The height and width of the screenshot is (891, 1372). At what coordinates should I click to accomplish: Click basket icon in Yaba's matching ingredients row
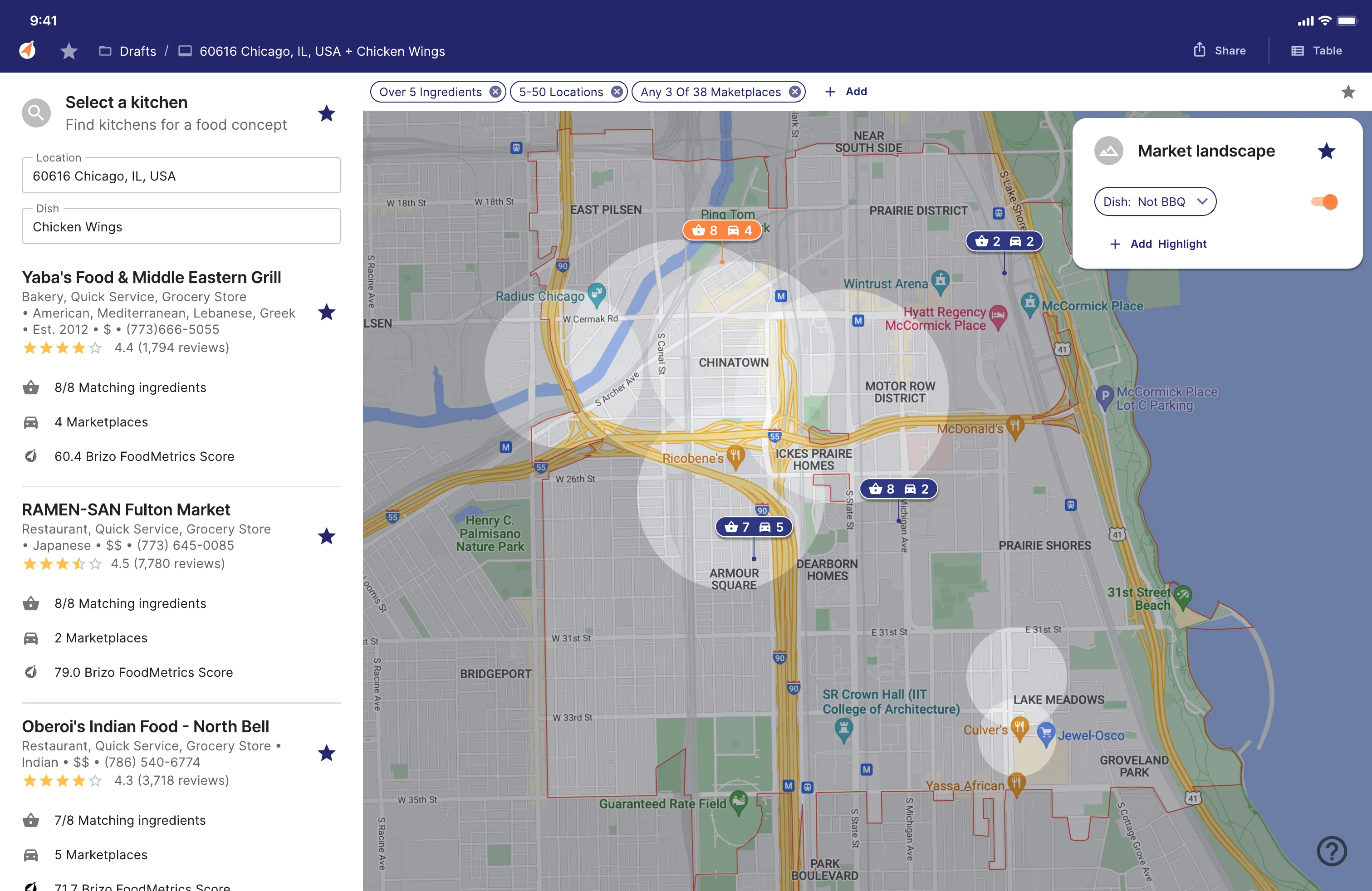(x=31, y=387)
